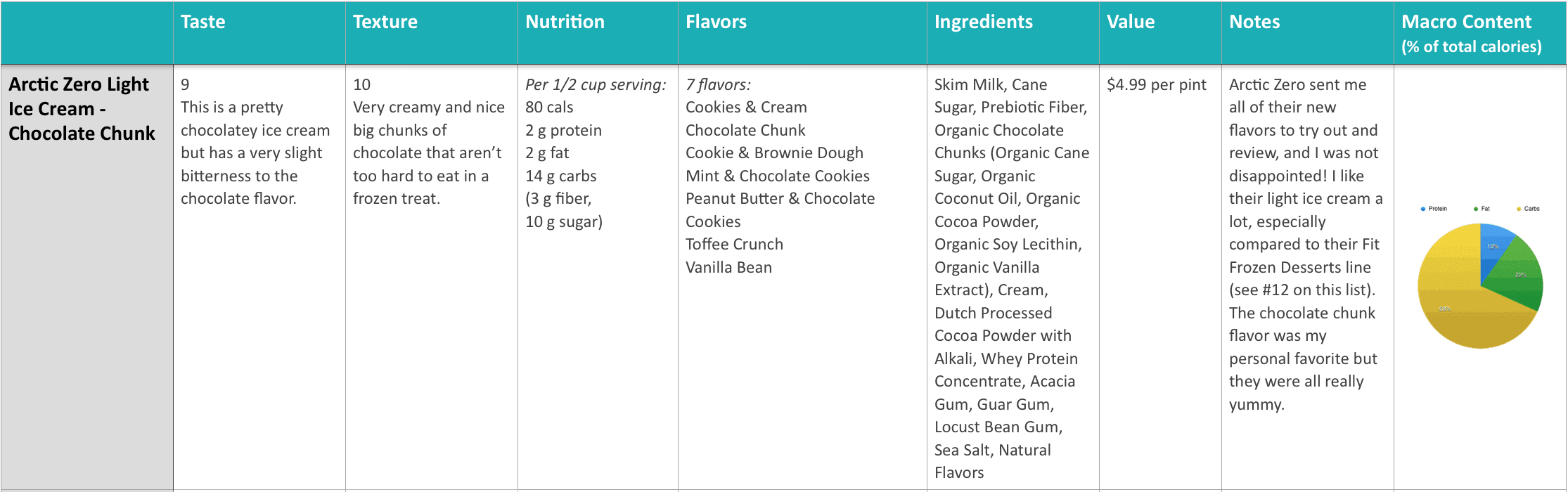Click the green Fat legend dot
1568x492 pixels.
[1476, 209]
